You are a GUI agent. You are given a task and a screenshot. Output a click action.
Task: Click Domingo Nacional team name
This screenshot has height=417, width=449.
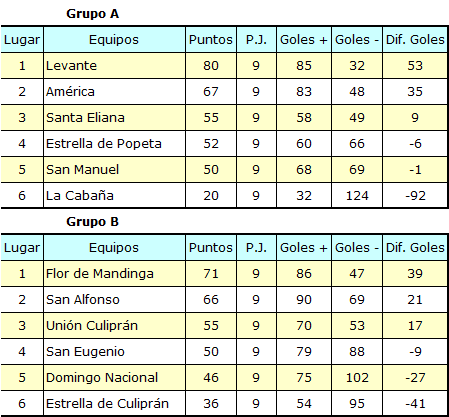click(102, 378)
